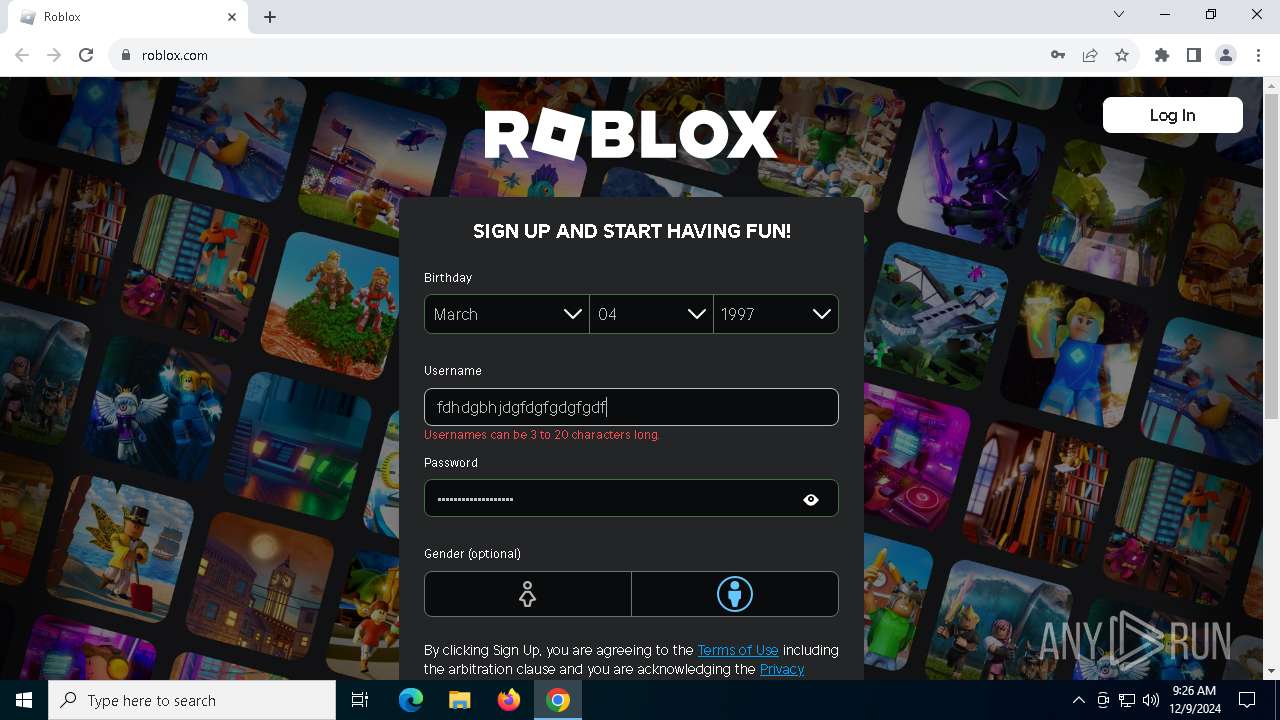Click the forward navigation arrow
This screenshot has height=720, width=1280.
pos(54,55)
